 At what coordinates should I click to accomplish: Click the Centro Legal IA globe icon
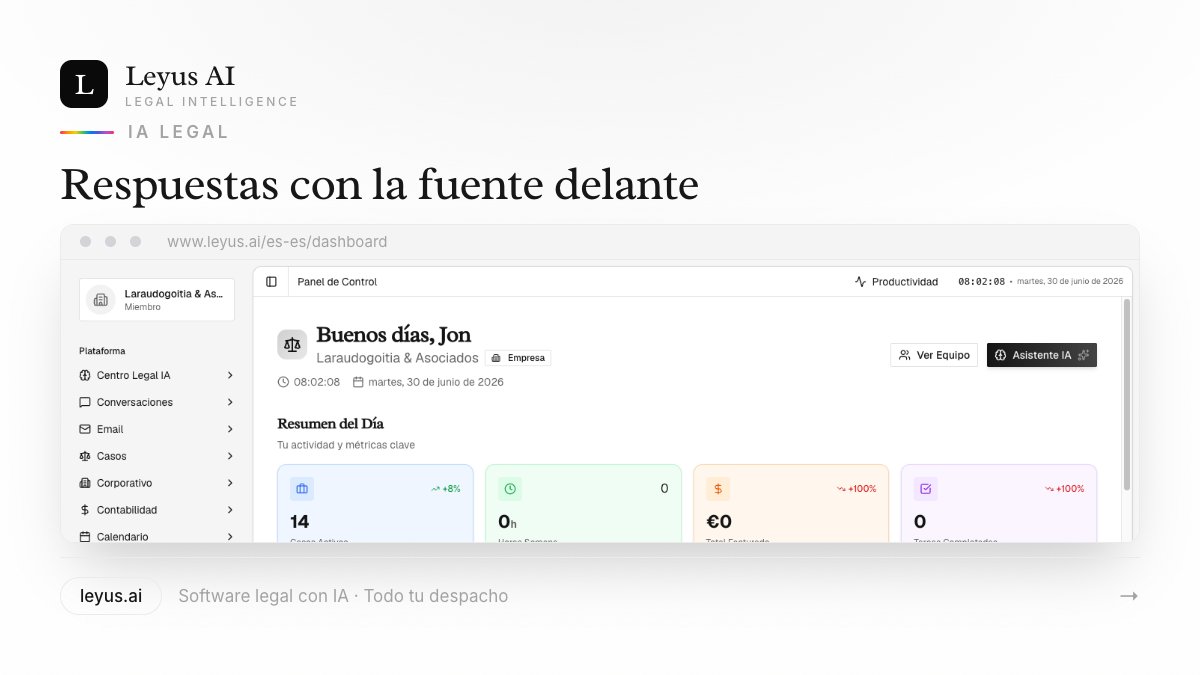point(85,375)
